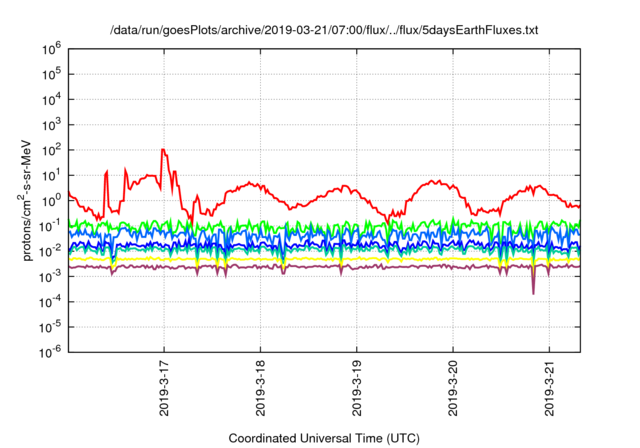Image resolution: width=640 pixels, height=448 pixels.
Task: Click the 10^-1 y-axis label
Action: coord(50,226)
